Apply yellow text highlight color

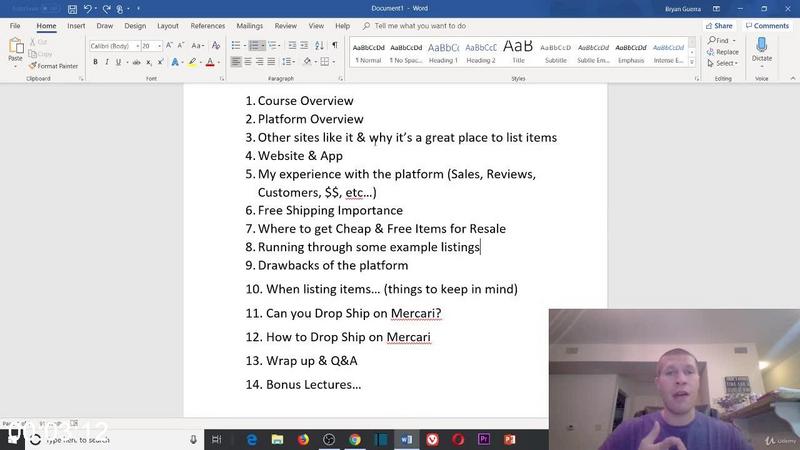[x=192, y=62]
